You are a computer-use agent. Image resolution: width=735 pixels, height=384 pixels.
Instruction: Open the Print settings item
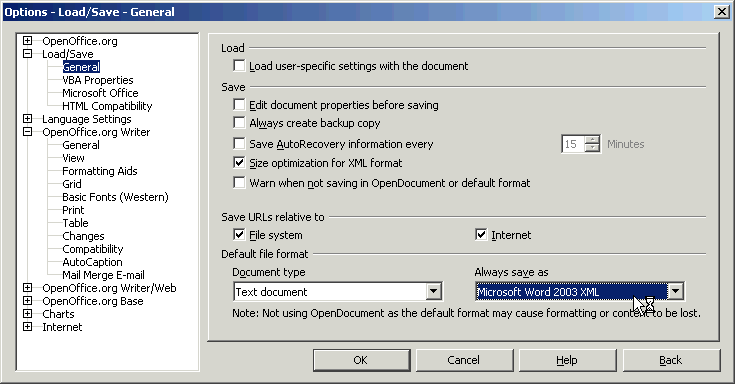(73, 210)
